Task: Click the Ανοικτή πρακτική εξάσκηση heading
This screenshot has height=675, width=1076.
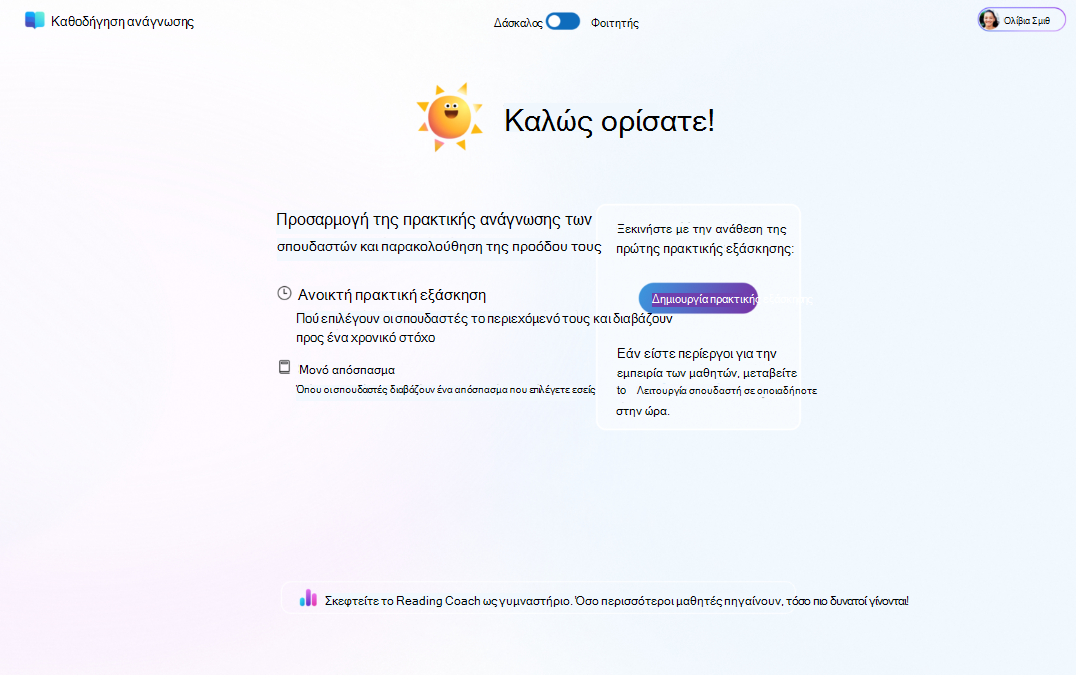Action: click(392, 295)
